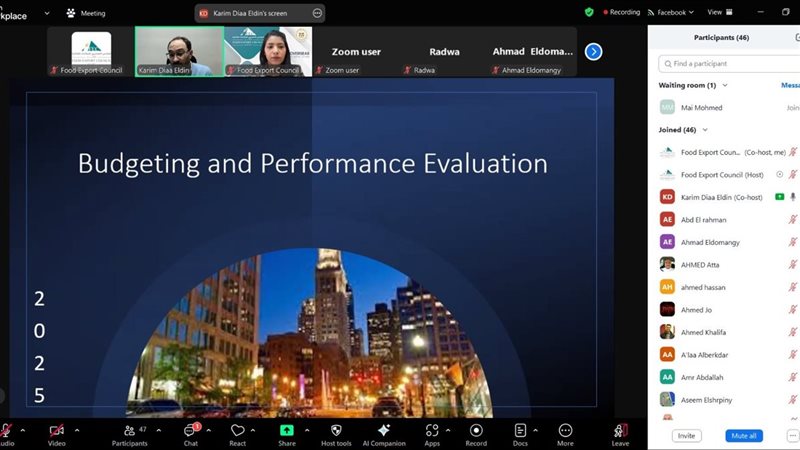Toggle mute for A'laa Alberkdar
The width and height of the screenshot is (800, 450).
click(x=793, y=355)
